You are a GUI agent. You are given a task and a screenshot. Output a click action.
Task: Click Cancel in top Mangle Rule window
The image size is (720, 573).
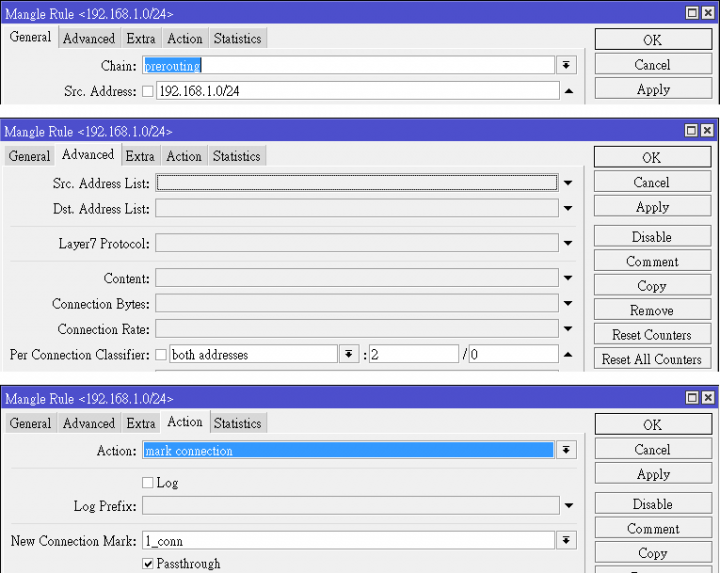click(653, 64)
